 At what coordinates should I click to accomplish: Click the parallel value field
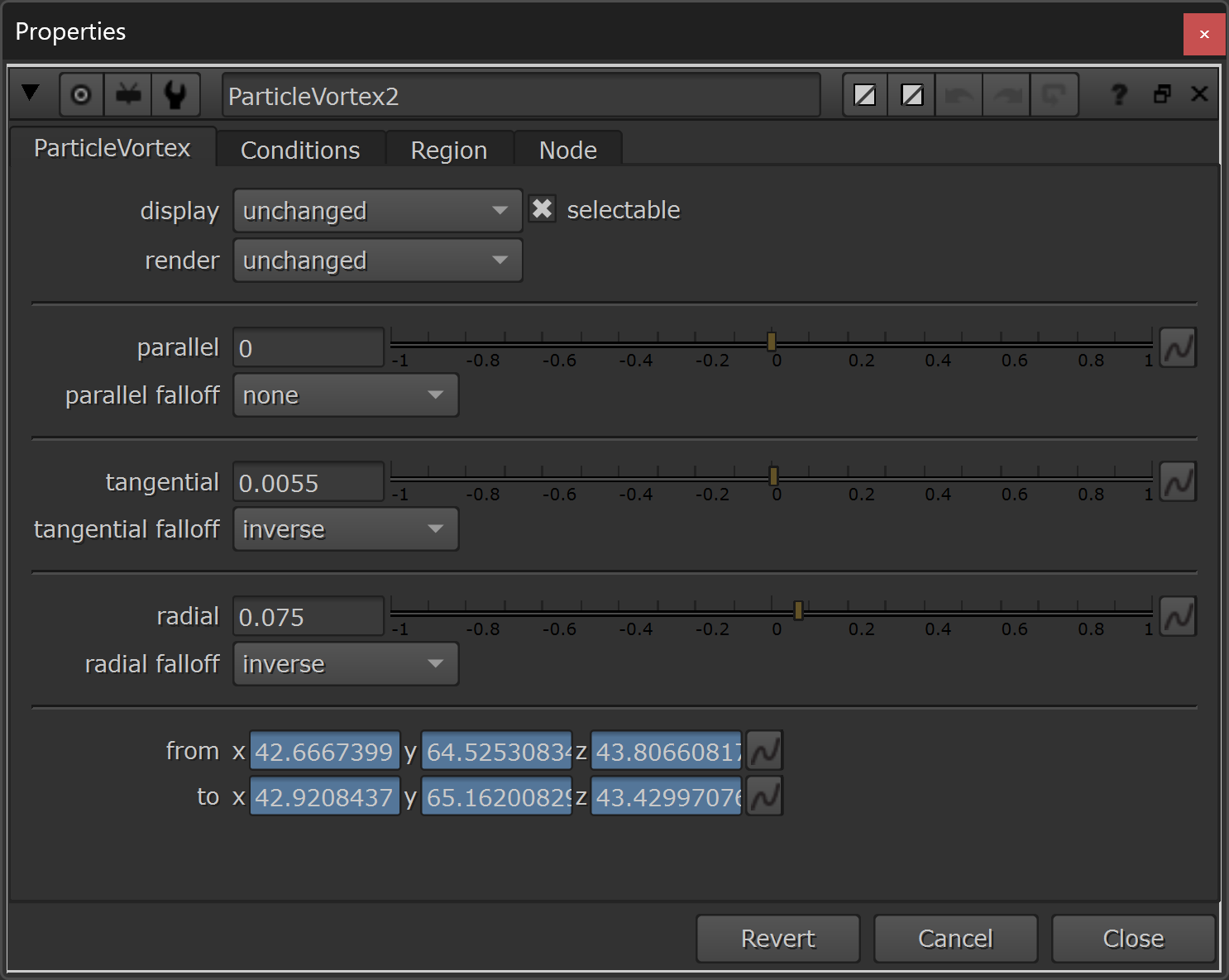pyautogui.click(x=308, y=347)
